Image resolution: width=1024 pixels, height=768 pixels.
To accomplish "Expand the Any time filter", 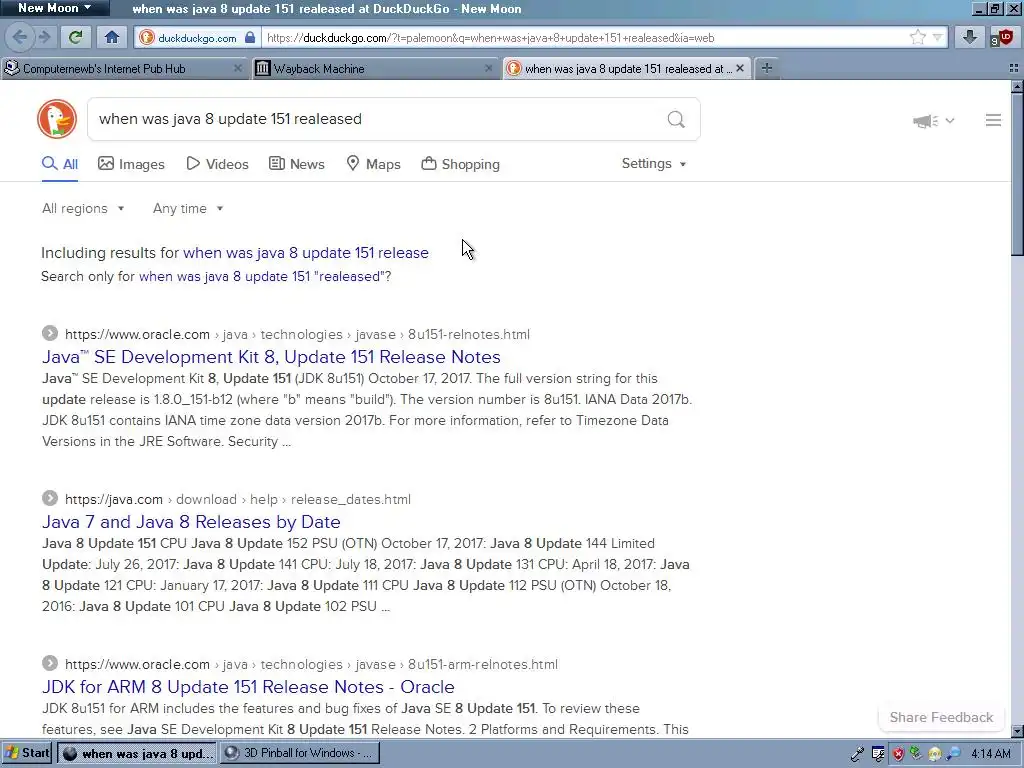I will (x=188, y=208).
